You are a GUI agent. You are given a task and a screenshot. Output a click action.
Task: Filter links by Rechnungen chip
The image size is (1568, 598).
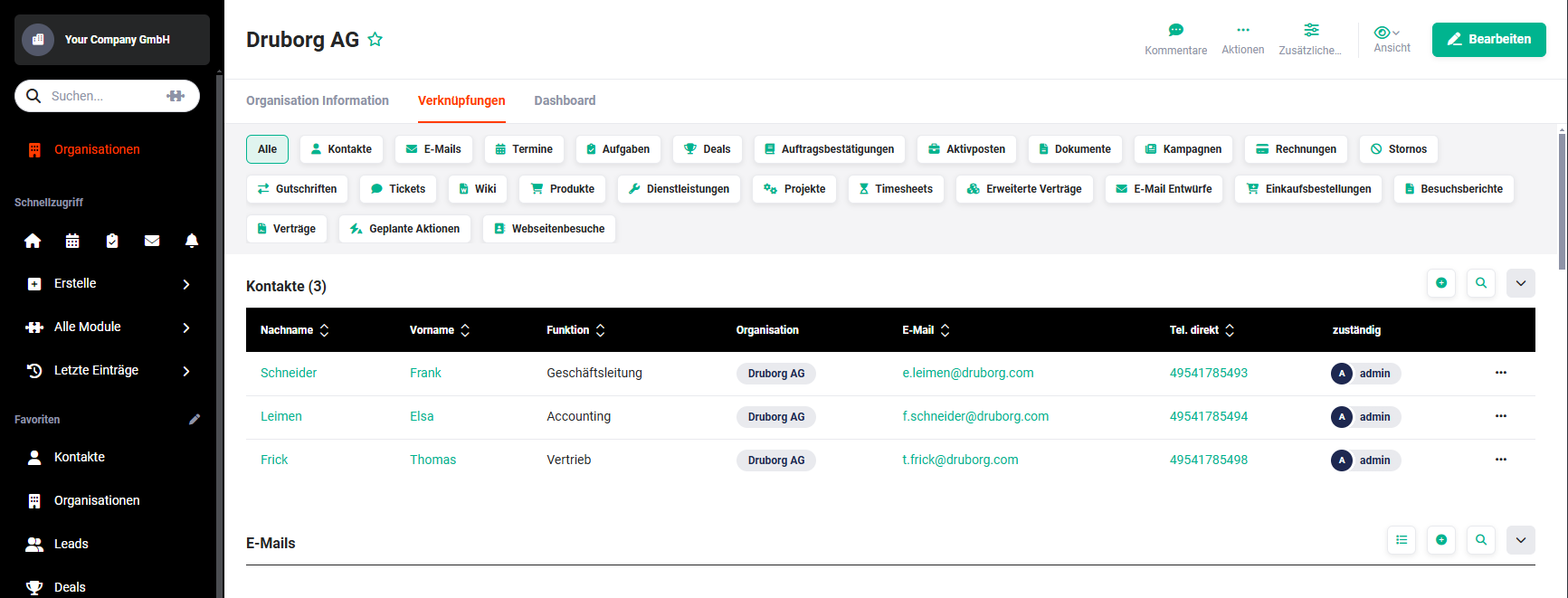1296,149
